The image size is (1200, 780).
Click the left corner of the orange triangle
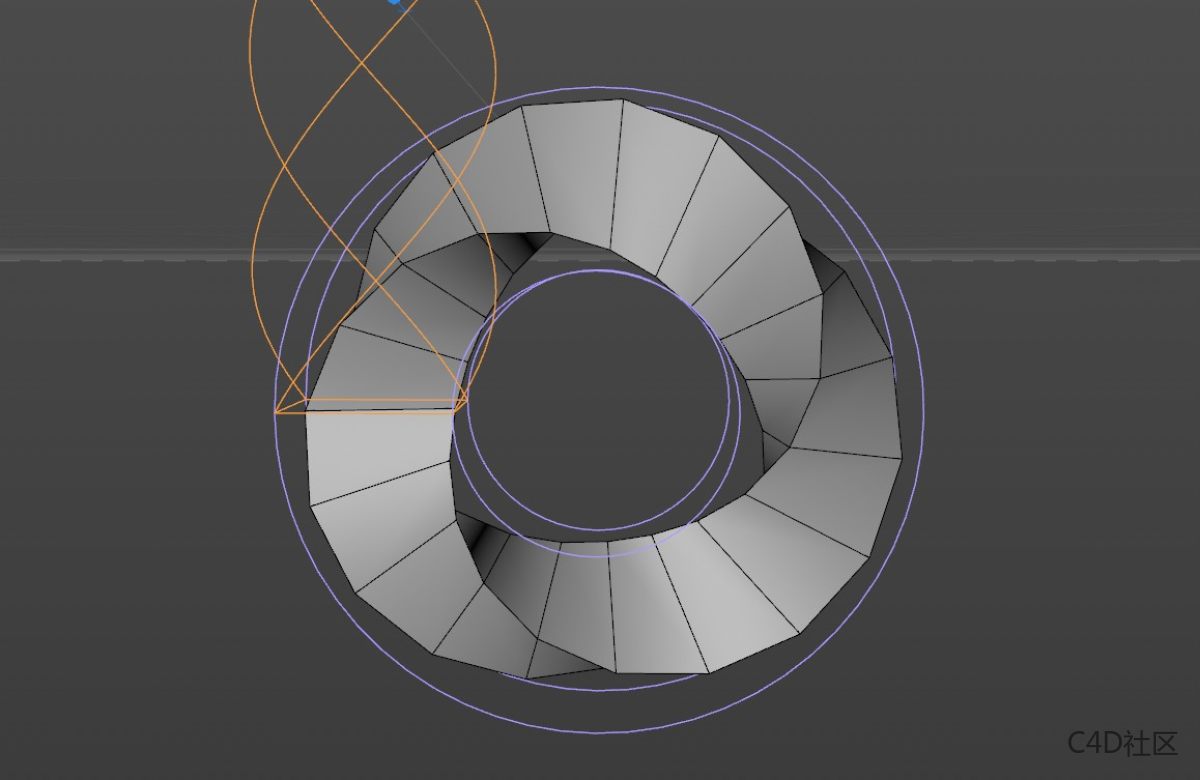277,411
